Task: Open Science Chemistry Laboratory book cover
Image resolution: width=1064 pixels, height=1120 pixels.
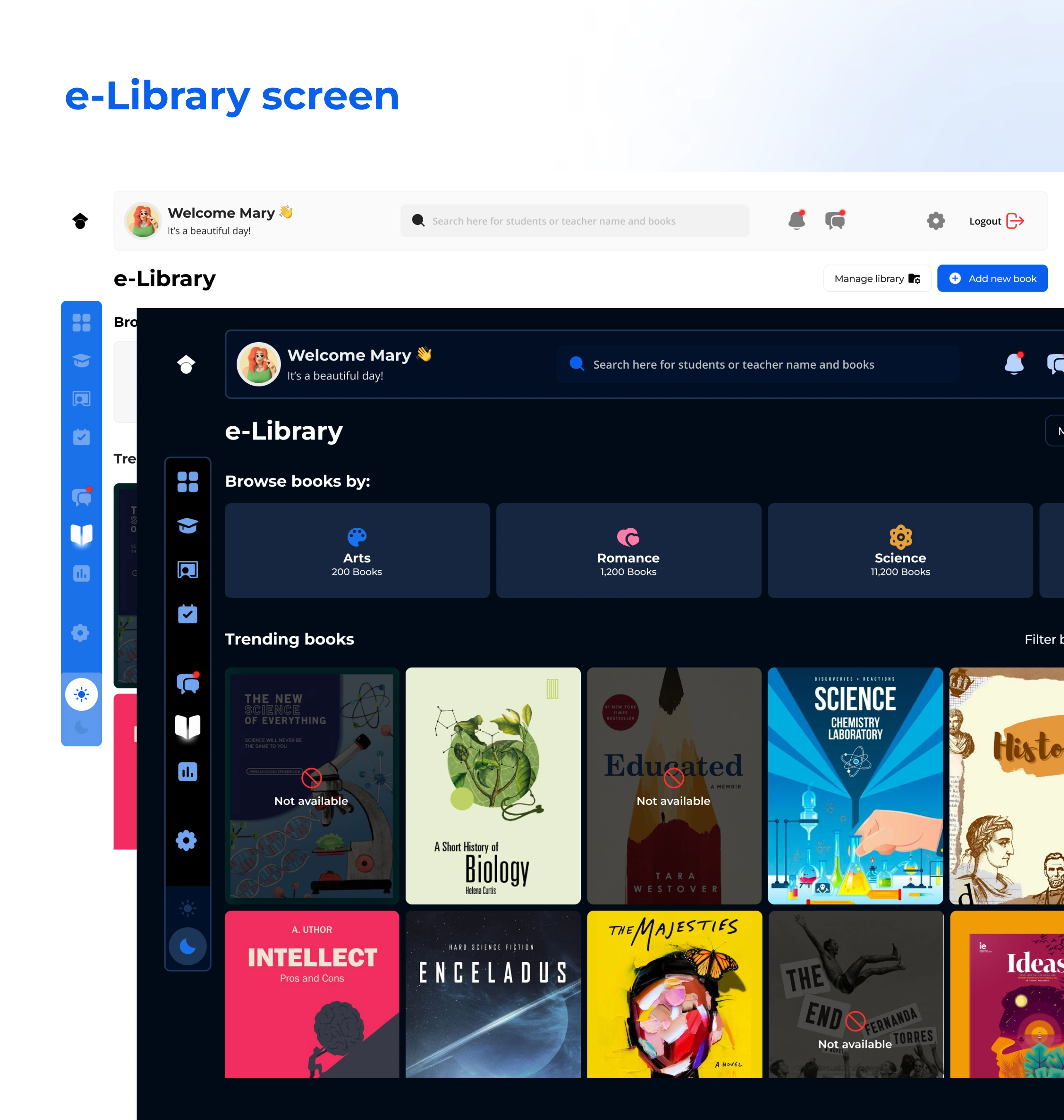Action: point(855,786)
